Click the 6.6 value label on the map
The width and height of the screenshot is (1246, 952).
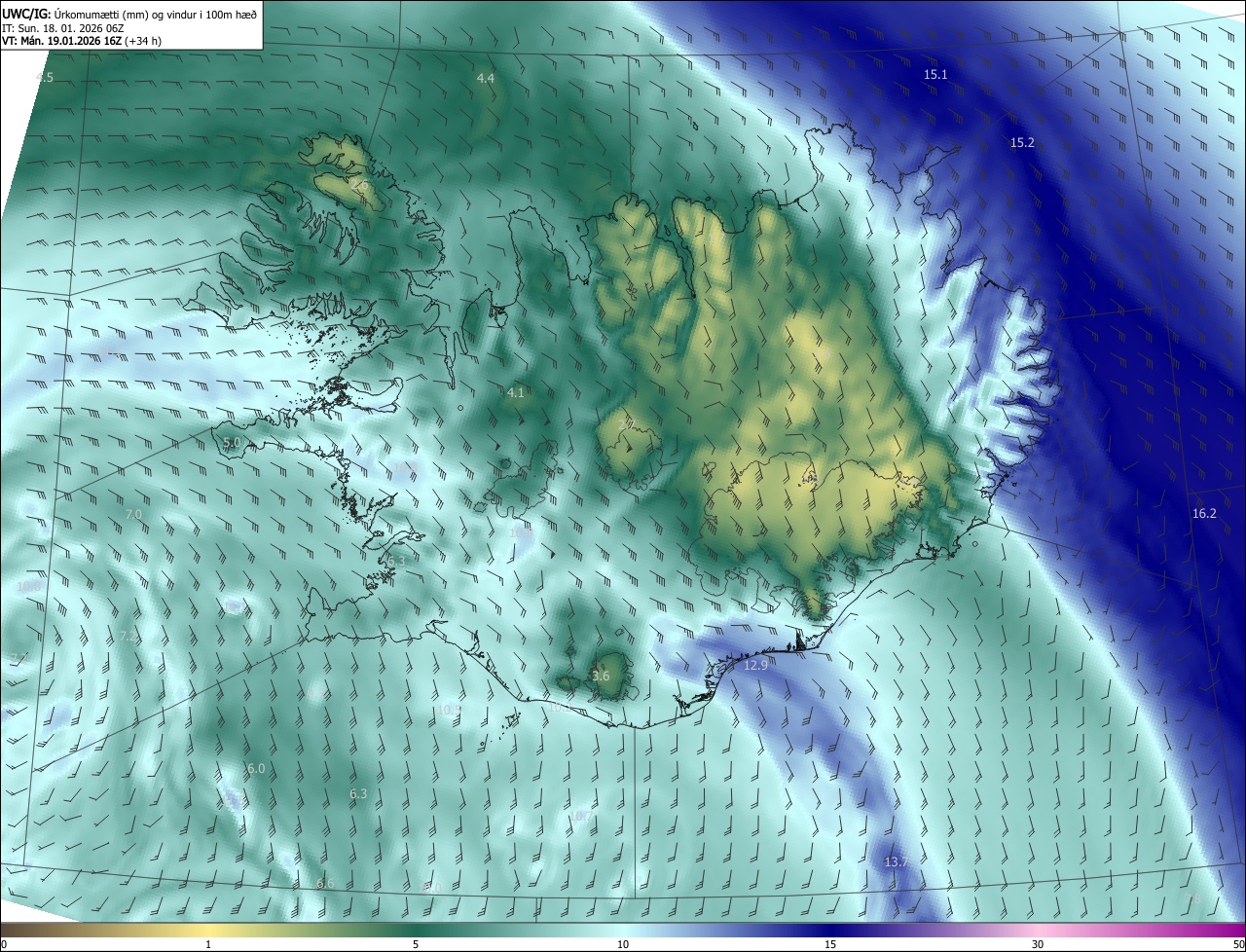tap(325, 883)
